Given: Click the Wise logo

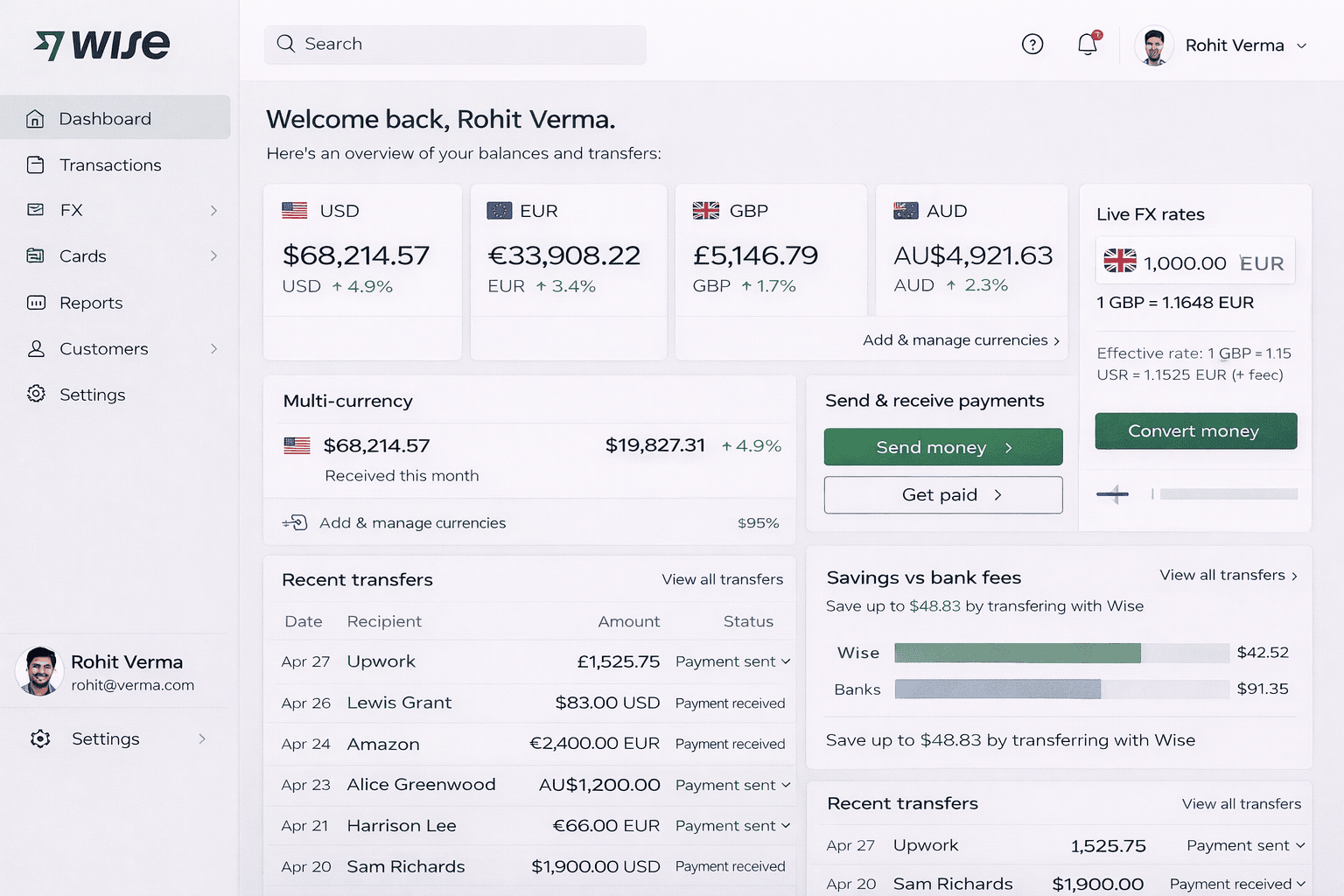Looking at the screenshot, I should point(102,45).
